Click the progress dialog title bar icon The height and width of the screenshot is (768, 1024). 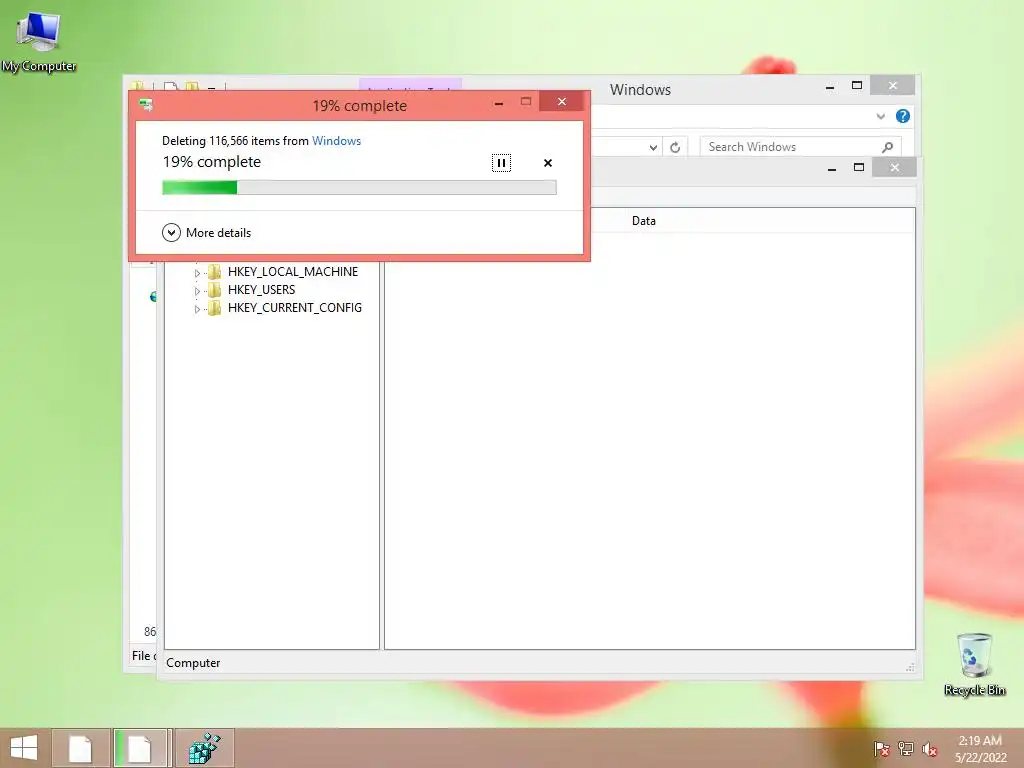146,104
